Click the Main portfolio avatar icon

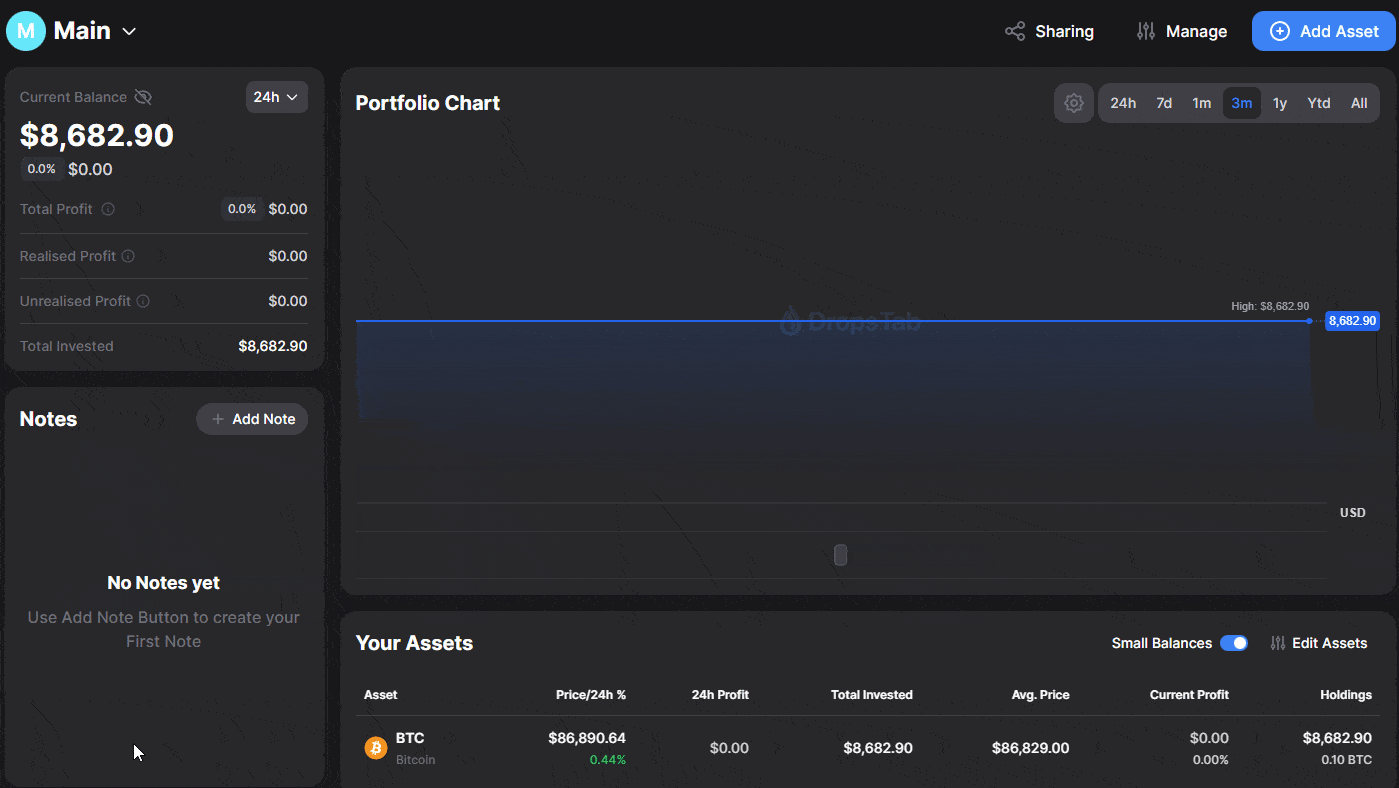pyautogui.click(x=26, y=31)
